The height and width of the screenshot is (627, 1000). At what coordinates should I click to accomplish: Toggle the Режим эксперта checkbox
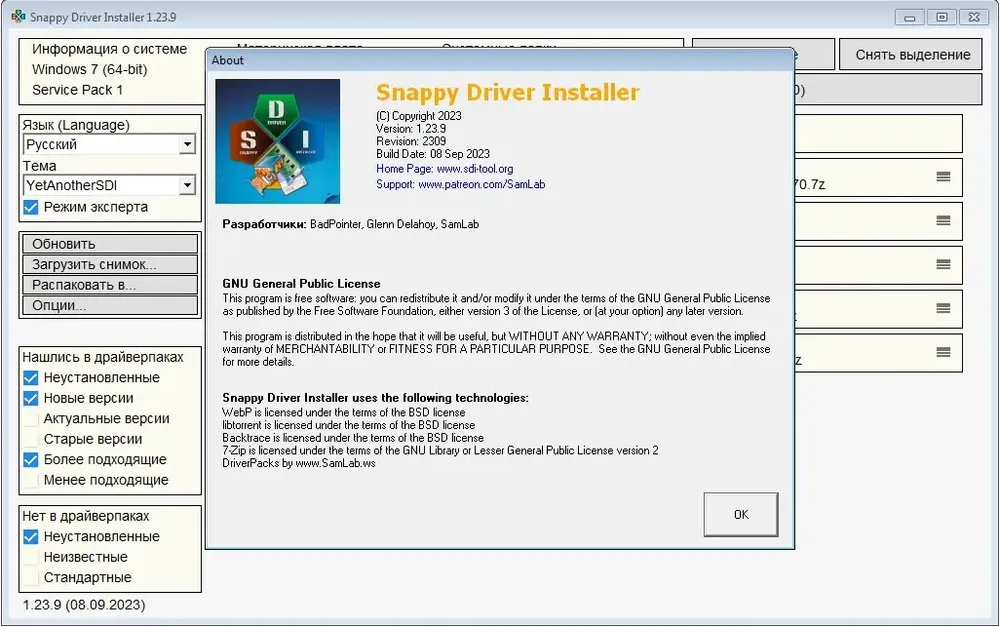point(31,207)
